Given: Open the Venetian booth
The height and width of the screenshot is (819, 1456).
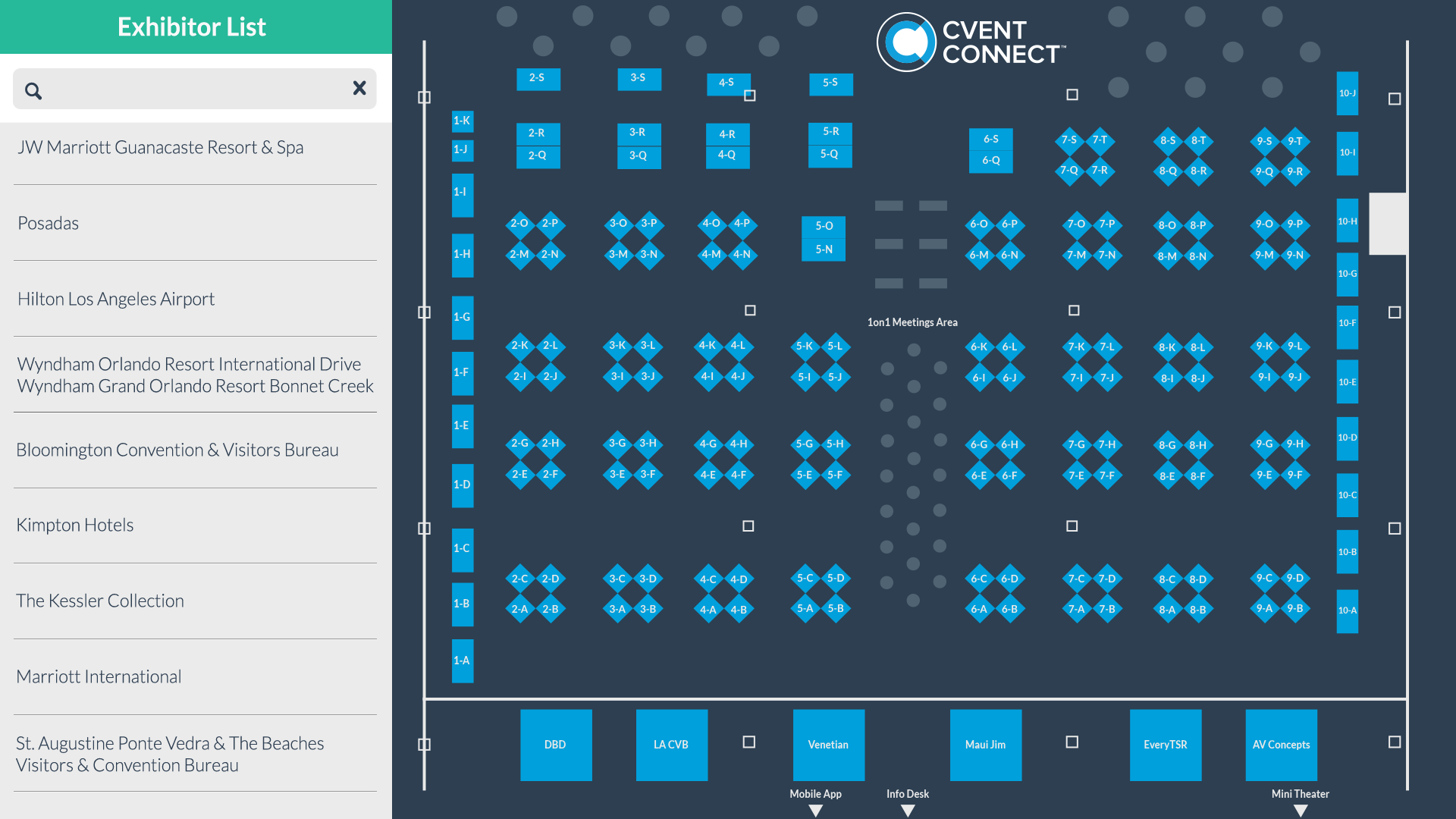Looking at the screenshot, I should [x=829, y=745].
